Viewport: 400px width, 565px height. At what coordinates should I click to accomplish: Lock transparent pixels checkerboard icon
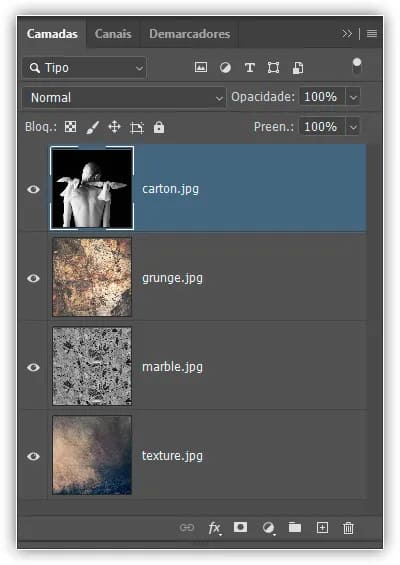pyautogui.click(x=70, y=127)
